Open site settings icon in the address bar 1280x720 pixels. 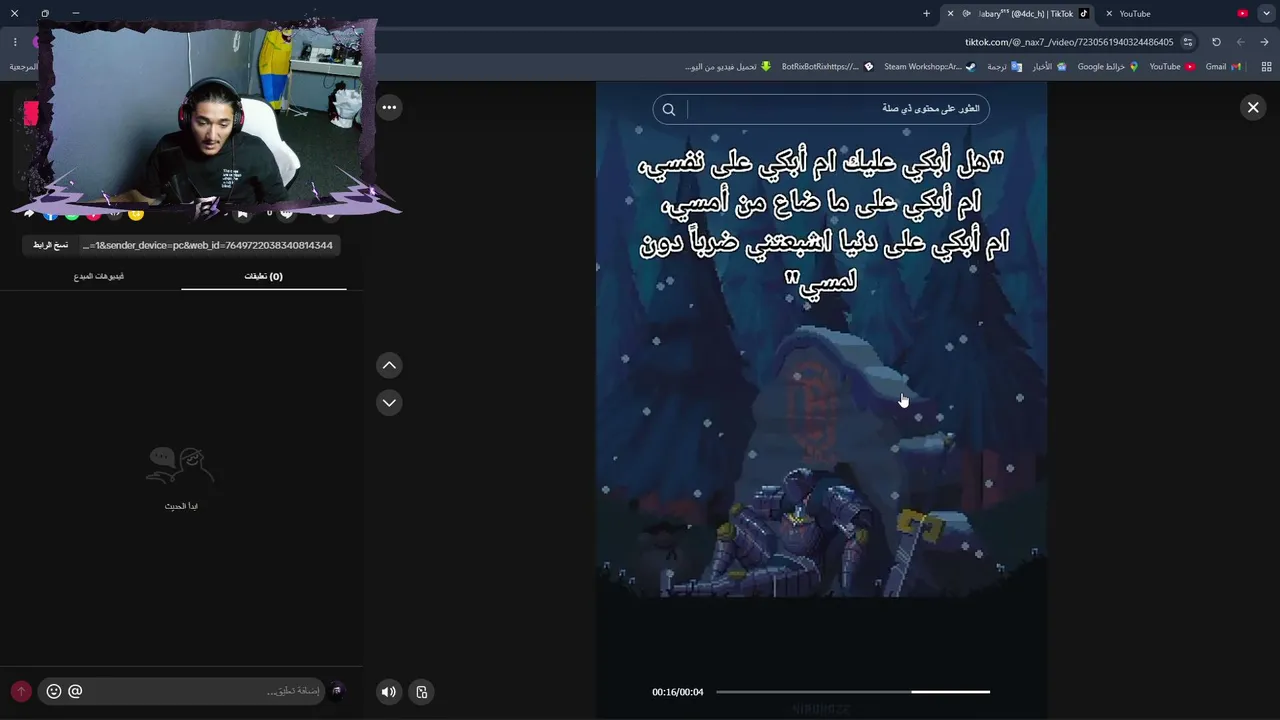click(1188, 42)
